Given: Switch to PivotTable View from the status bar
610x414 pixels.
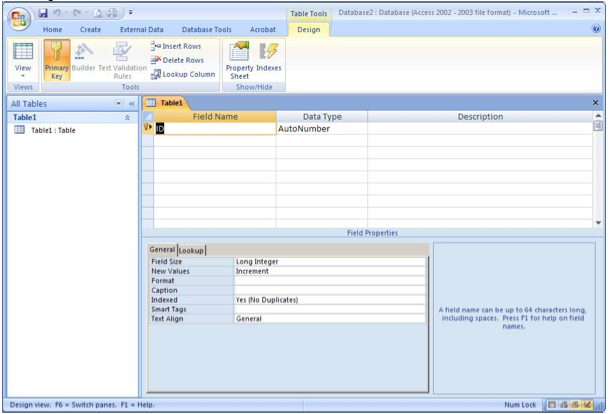Looking at the screenshot, I should 564,405.
